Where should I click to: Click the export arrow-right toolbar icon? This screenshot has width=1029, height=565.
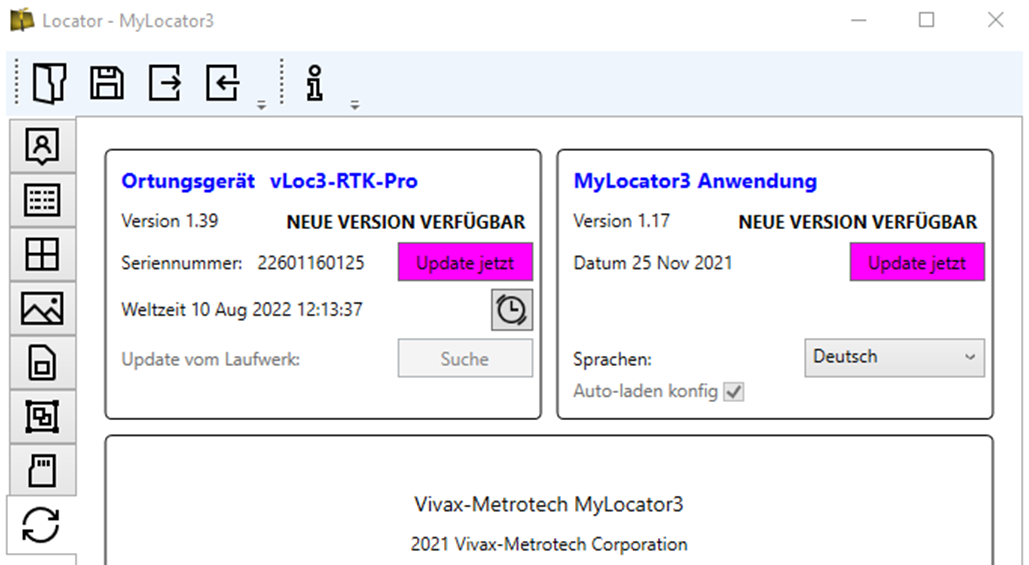[164, 83]
